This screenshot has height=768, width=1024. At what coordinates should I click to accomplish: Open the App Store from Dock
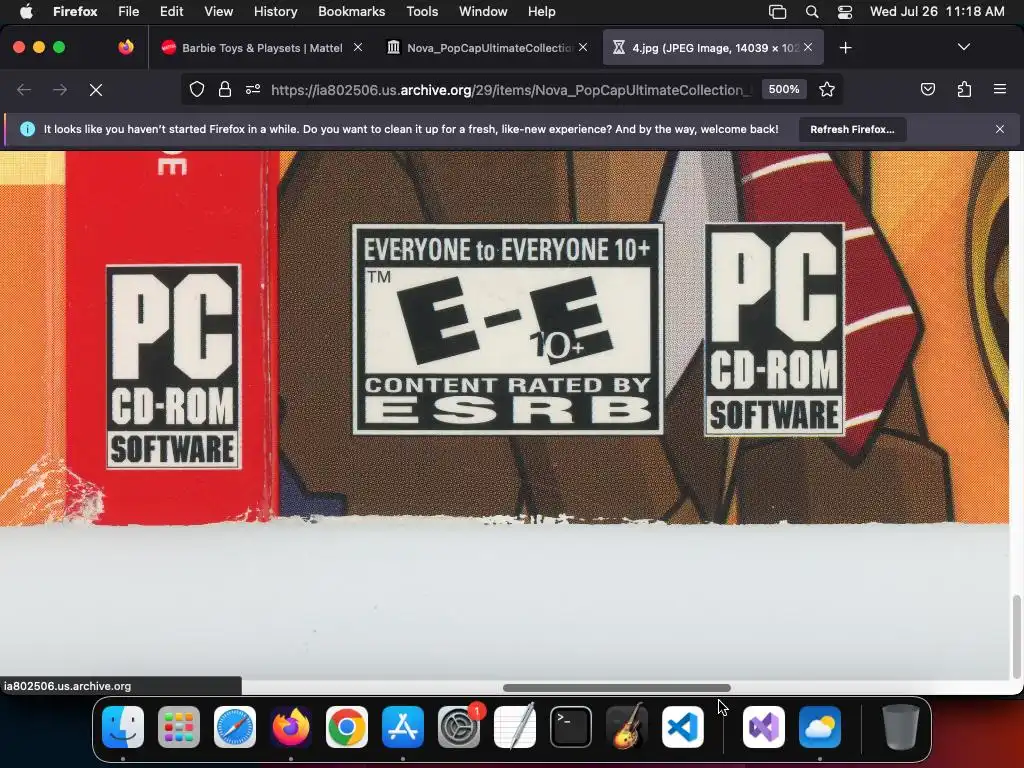pos(403,727)
